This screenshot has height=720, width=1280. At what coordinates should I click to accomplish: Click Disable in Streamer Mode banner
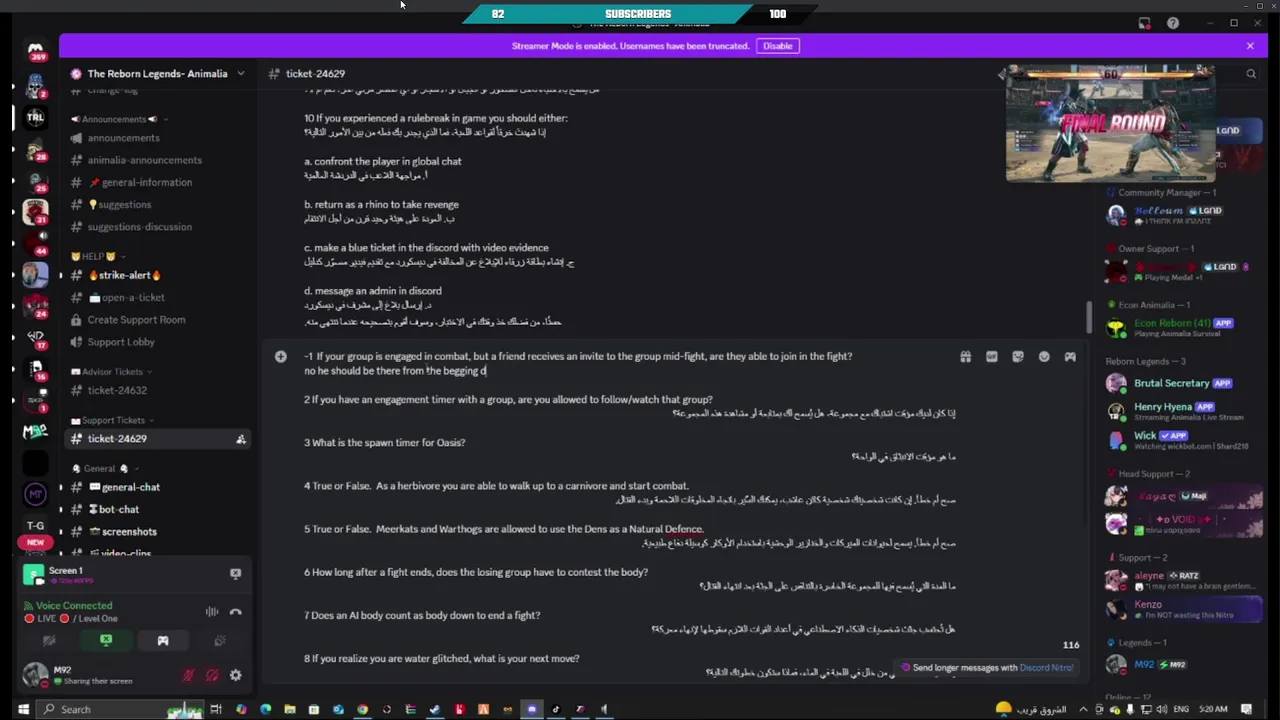point(777,46)
